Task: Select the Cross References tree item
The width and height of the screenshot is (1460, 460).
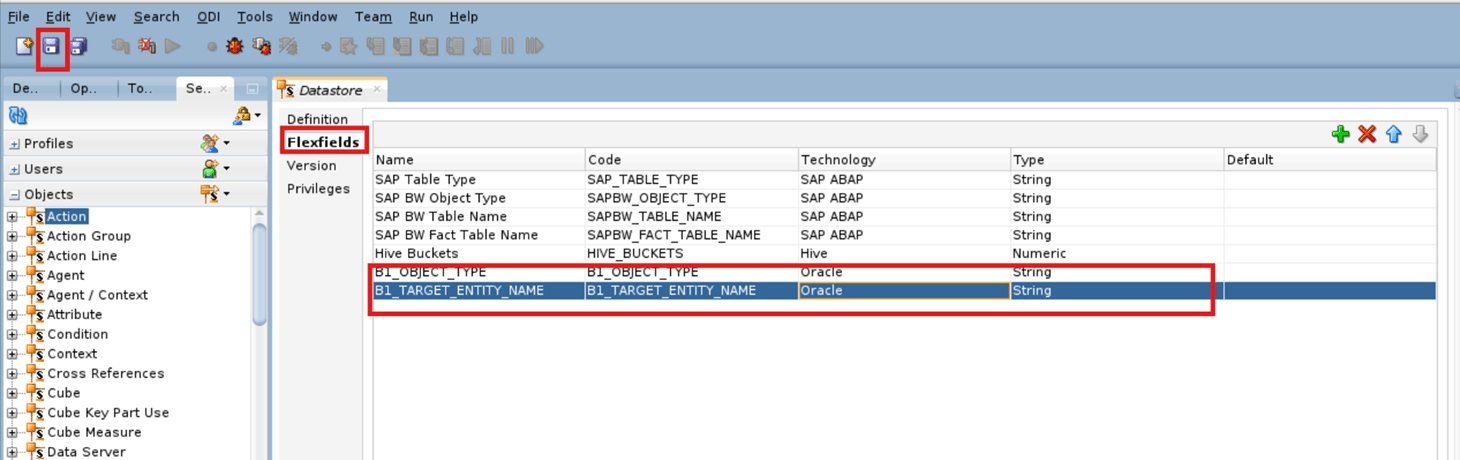Action: 105,373
